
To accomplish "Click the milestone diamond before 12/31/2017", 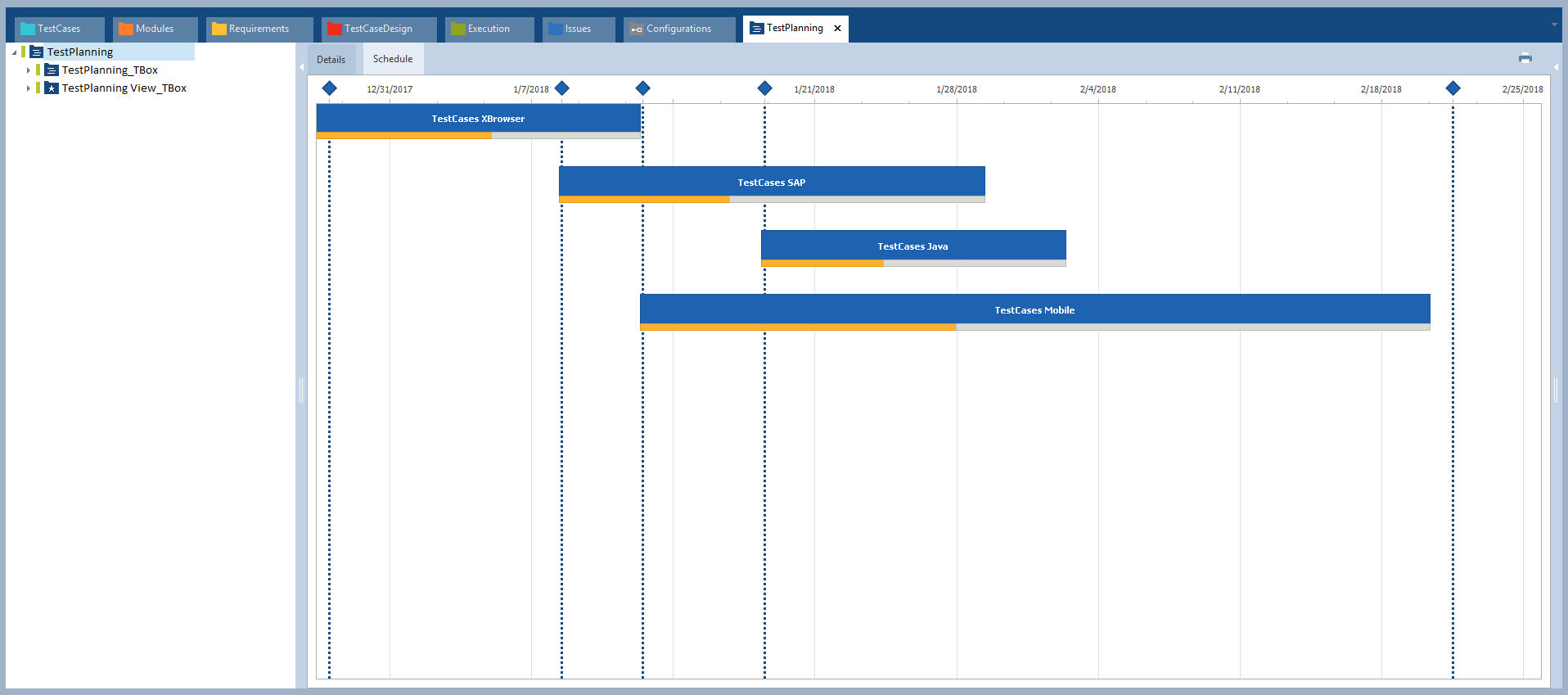I will pyautogui.click(x=330, y=88).
